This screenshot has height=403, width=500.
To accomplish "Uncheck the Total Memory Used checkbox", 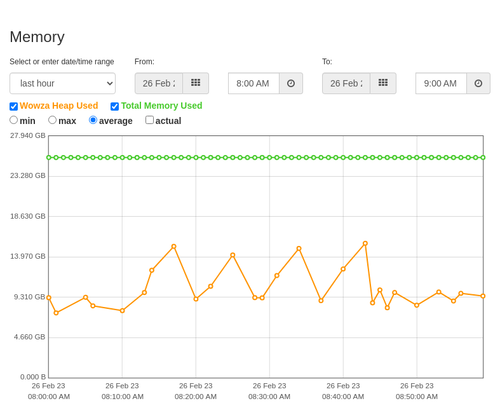I will (115, 106).
